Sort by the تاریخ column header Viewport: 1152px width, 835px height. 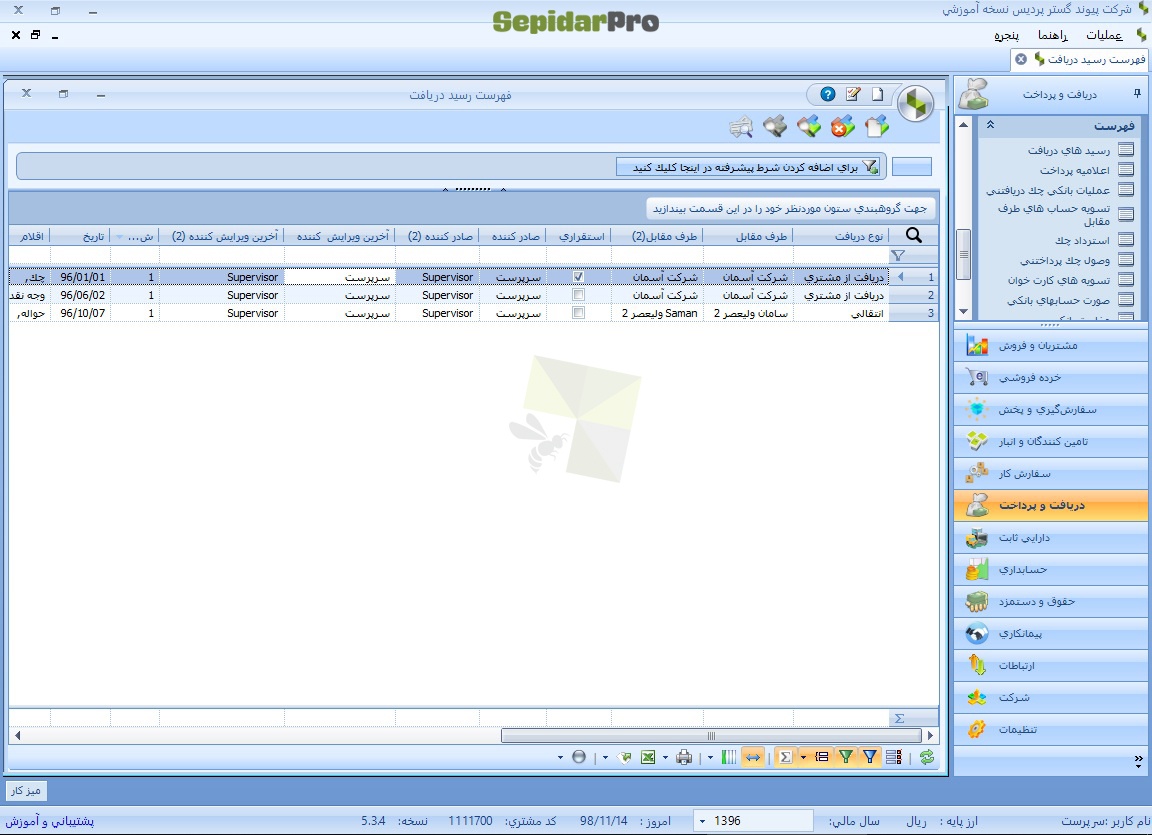coord(80,236)
